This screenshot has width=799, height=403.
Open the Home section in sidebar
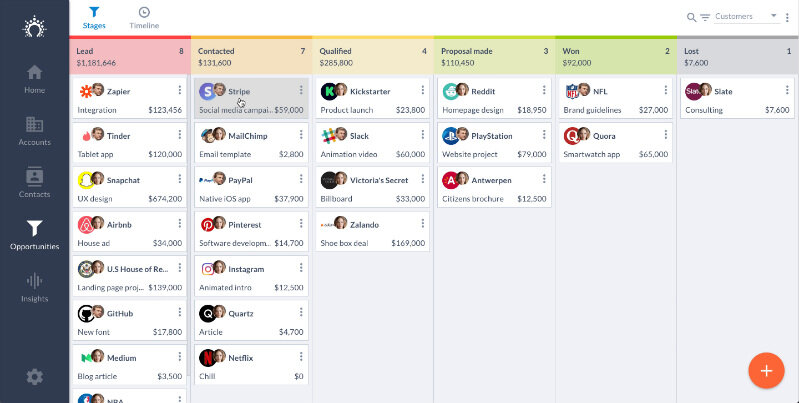click(34, 78)
